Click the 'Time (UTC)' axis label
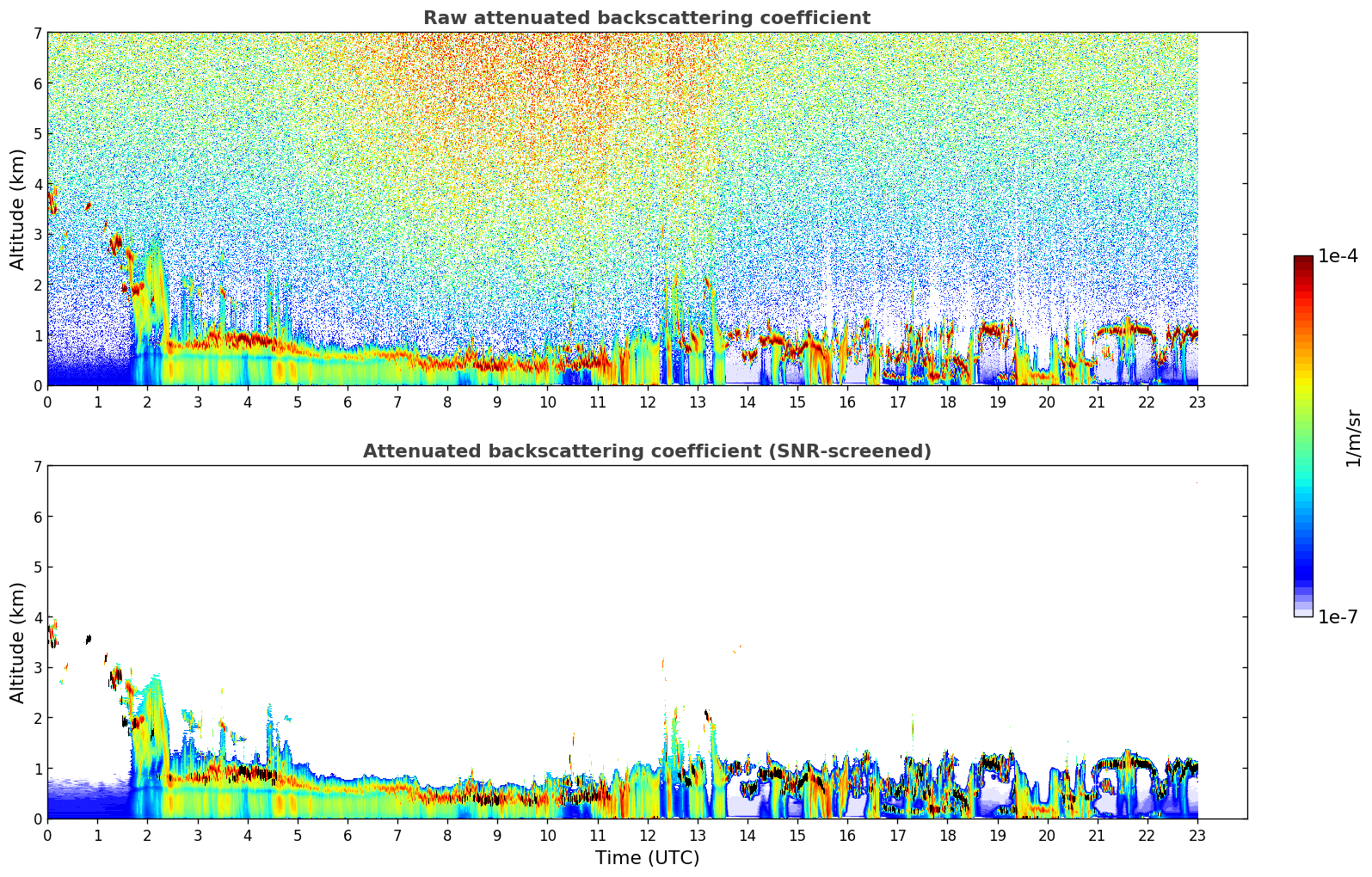 (x=647, y=858)
